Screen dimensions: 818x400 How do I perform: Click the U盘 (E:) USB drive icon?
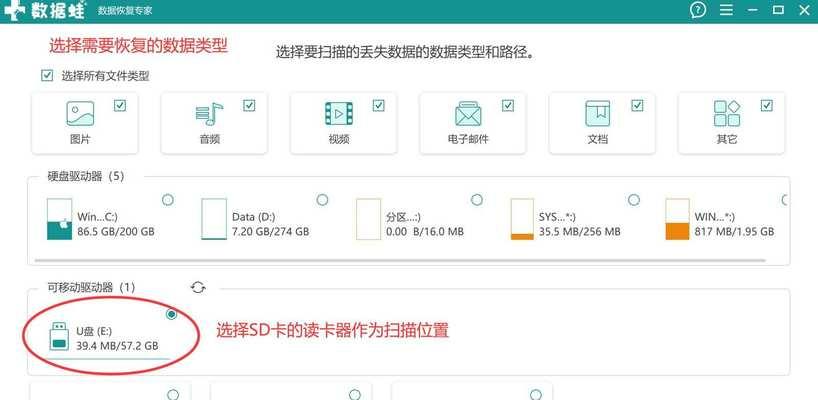59,336
